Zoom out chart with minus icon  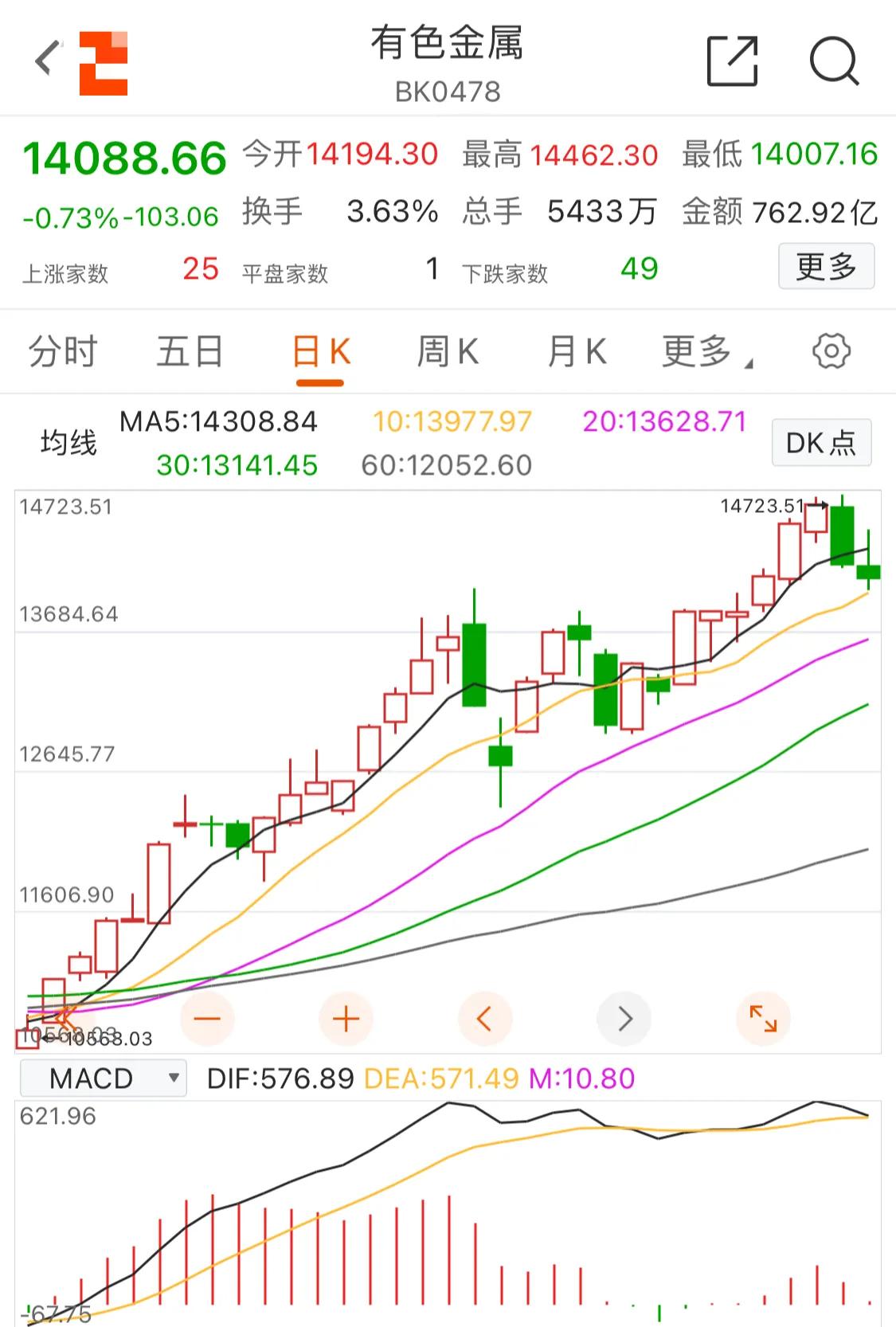tap(207, 1018)
